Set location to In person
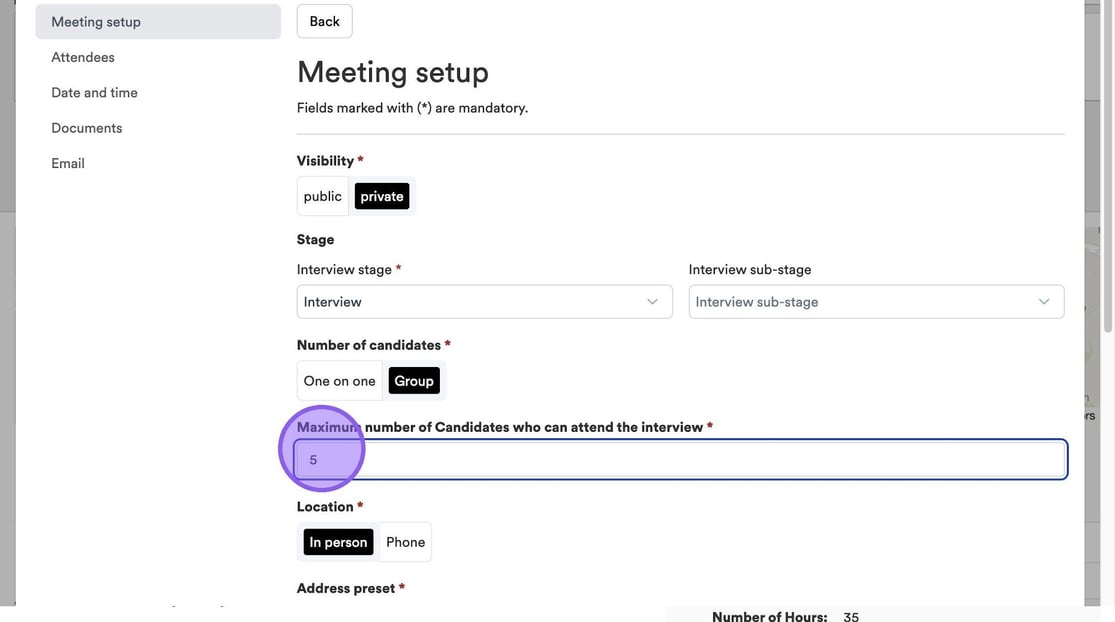 point(338,542)
